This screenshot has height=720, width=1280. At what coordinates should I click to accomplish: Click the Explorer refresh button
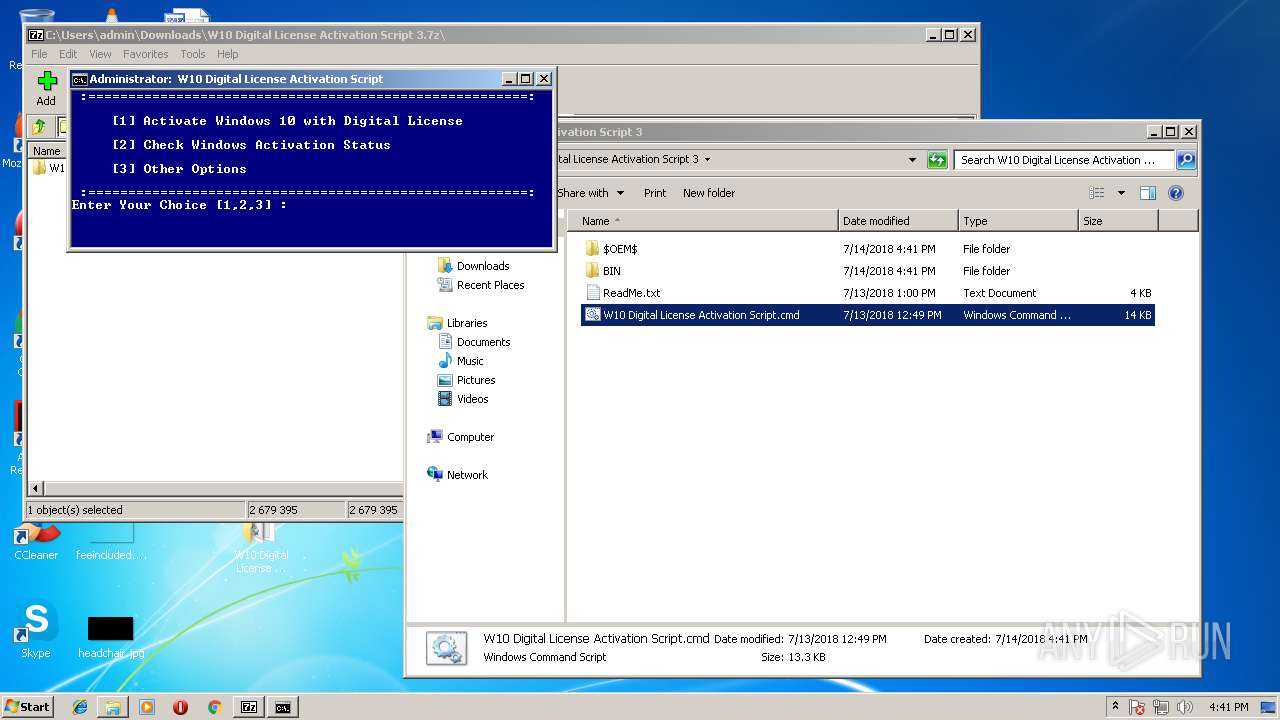(937, 160)
